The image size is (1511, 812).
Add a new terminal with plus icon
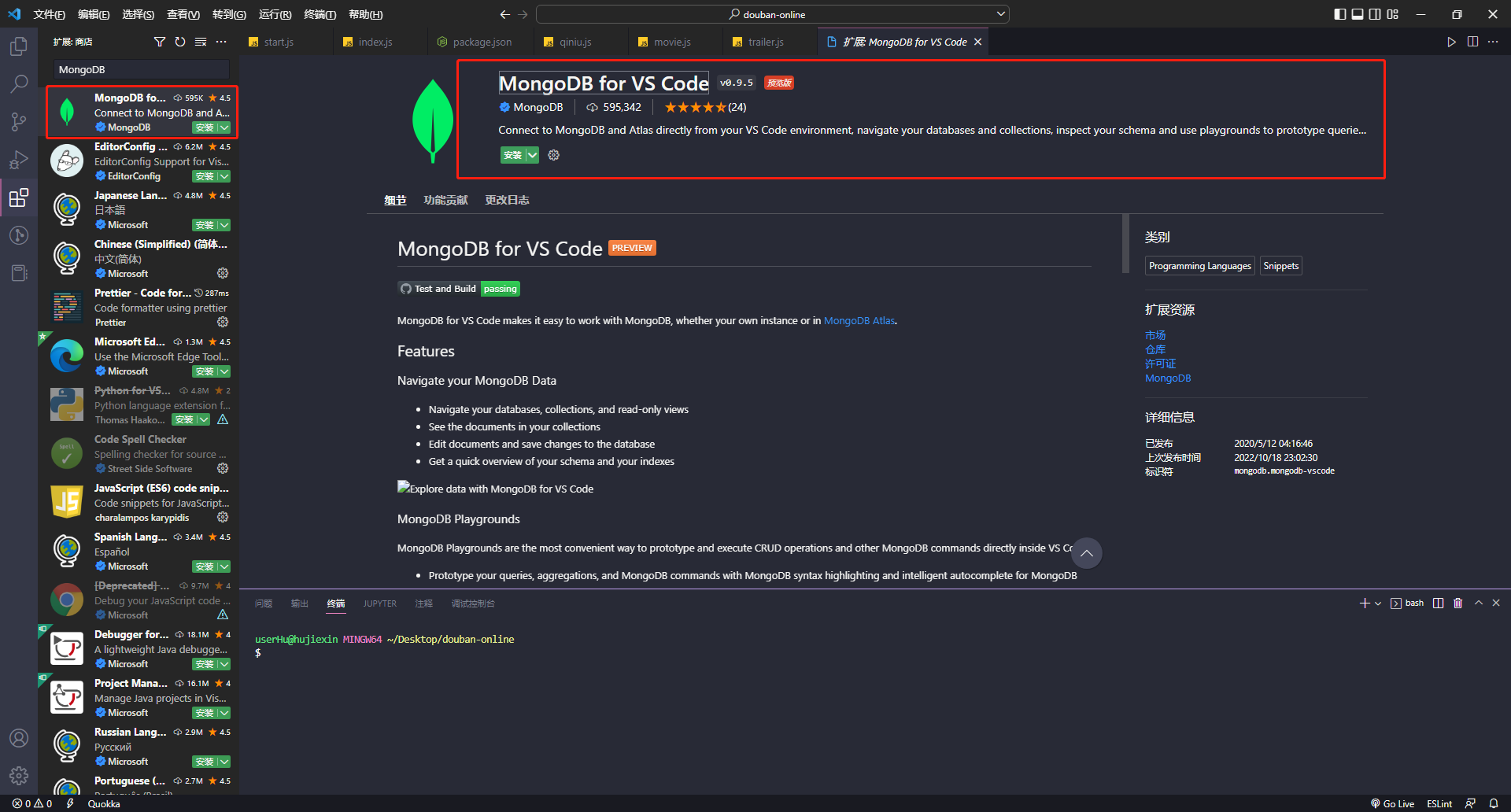click(x=1365, y=603)
